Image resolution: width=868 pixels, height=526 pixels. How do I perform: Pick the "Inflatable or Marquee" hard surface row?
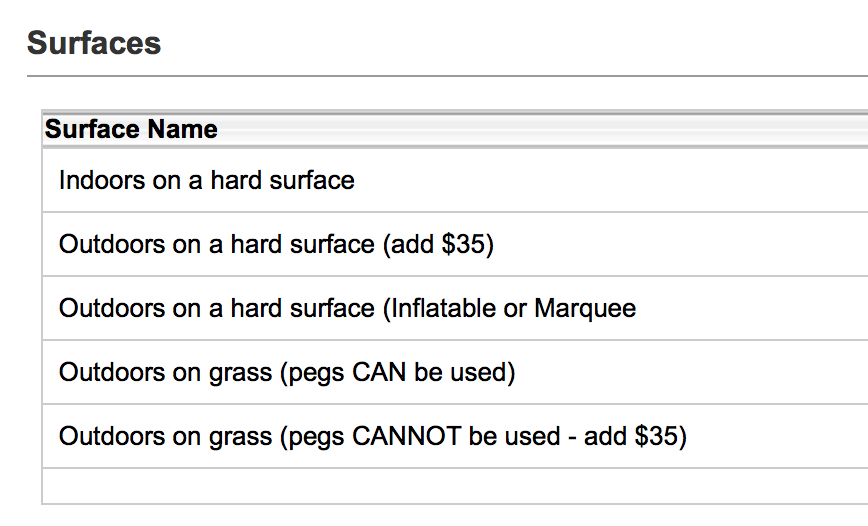[x=347, y=309]
